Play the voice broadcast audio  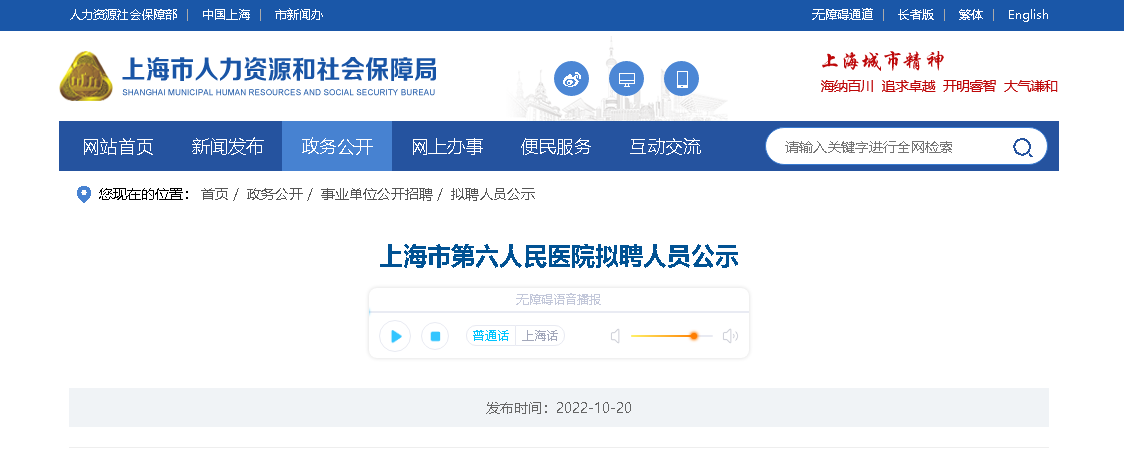(396, 337)
